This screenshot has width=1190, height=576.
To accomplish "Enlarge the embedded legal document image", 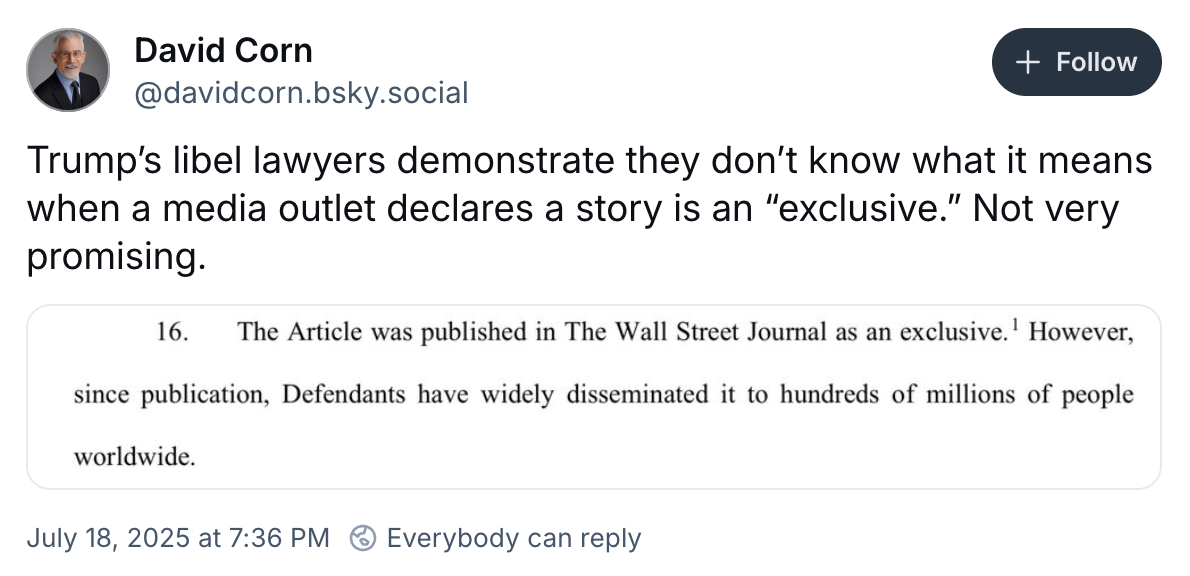I will (593, 397).
